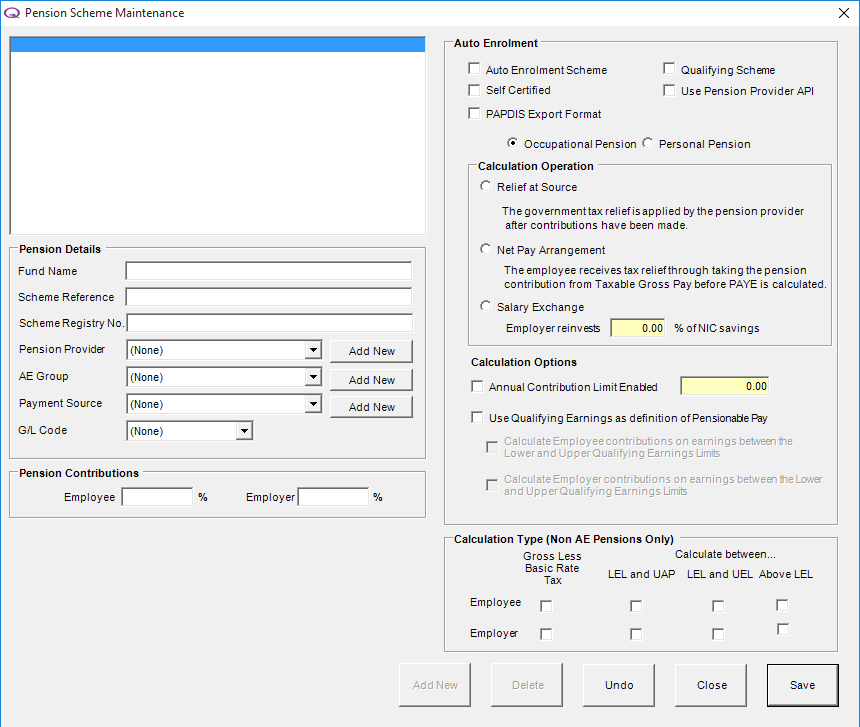Enable the Auto Enrolment Scheme checkbox

(474, 69)
